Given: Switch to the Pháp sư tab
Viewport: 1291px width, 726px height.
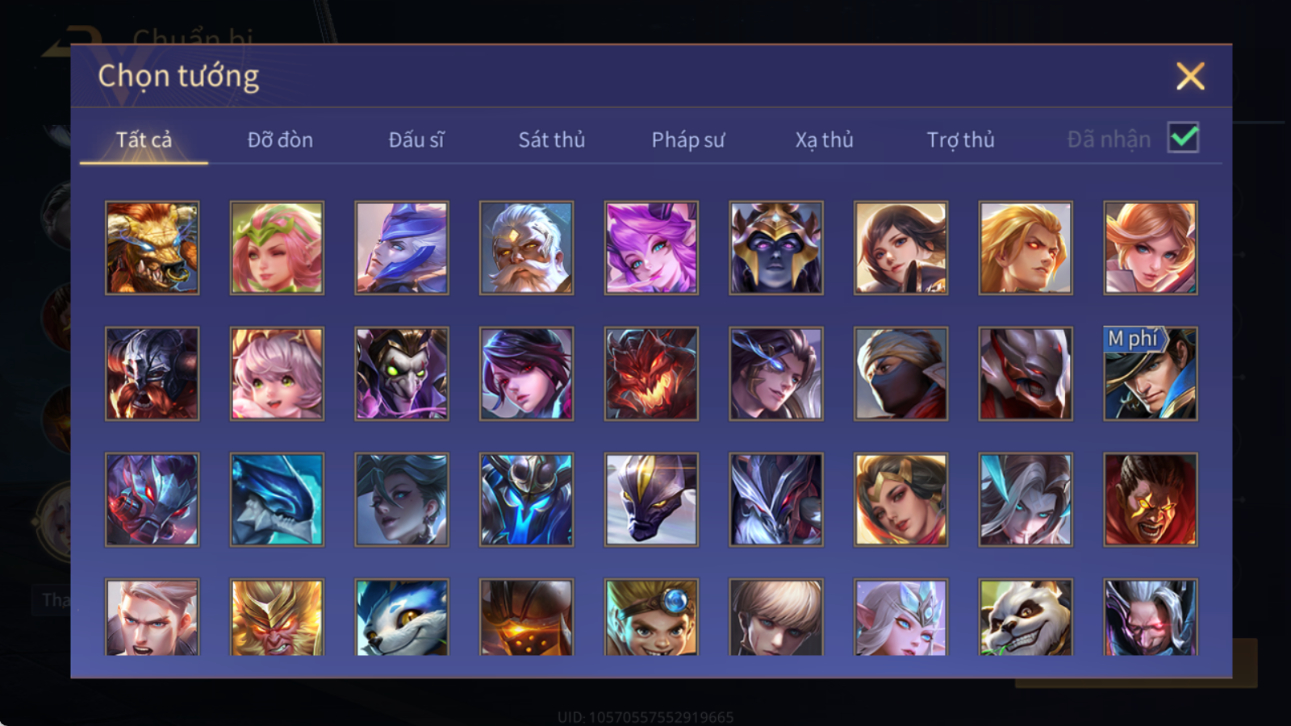Looking at the screenshot, I should (688, 140).
